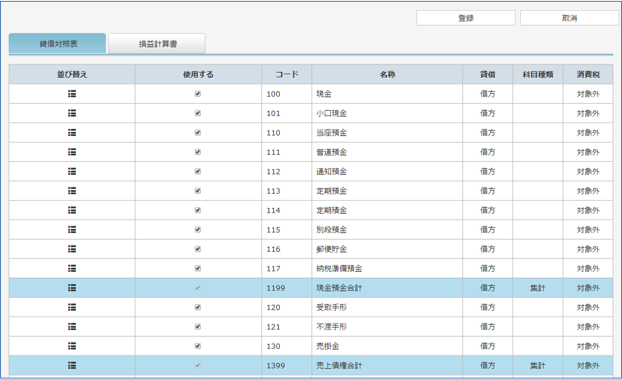Click the 並び替え column header

(x=72, y=75)
